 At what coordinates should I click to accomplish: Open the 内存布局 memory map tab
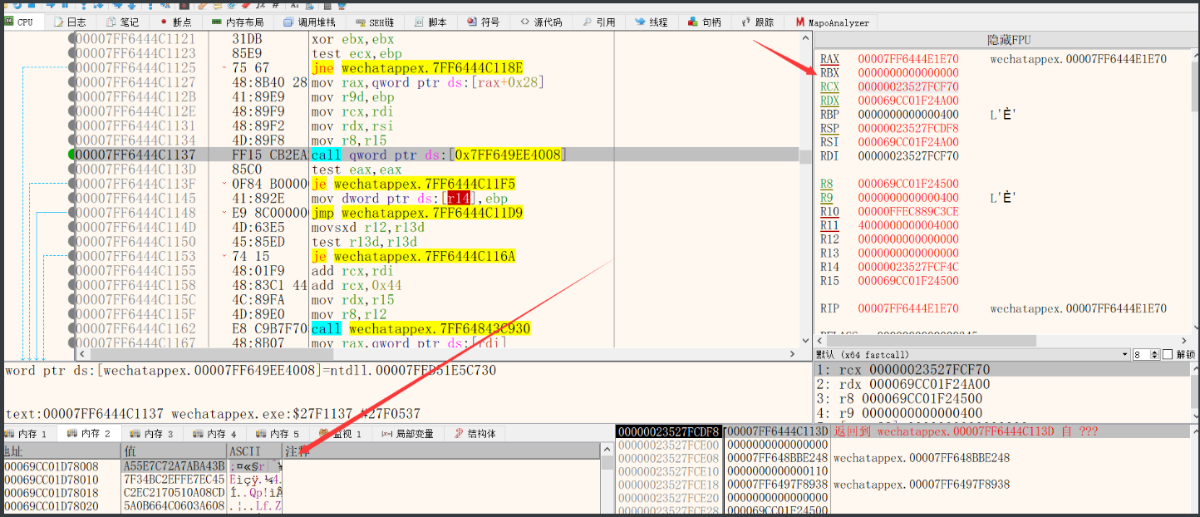[x=238, y=21]
